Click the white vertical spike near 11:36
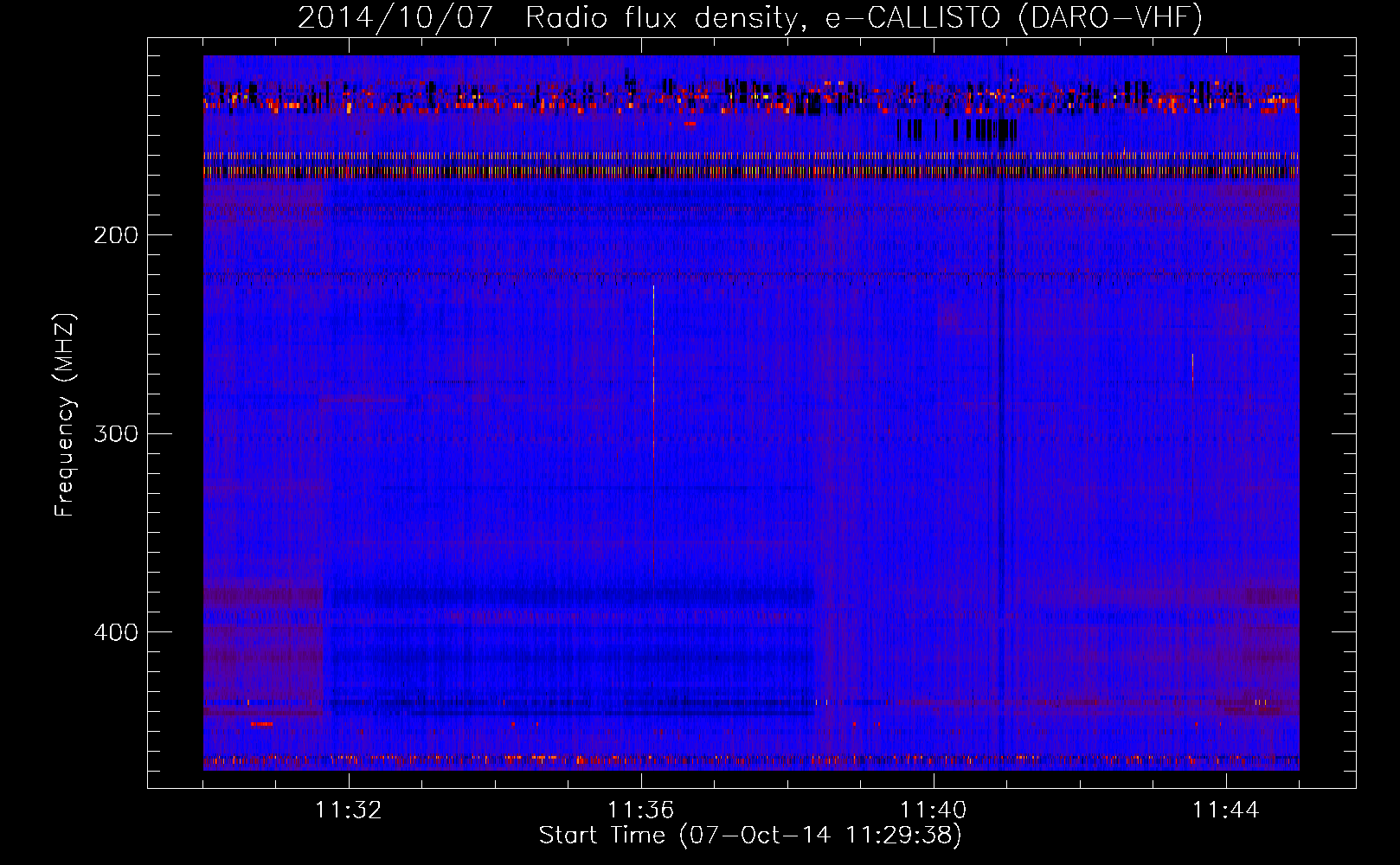Viewport: 1400px width, 865px height. (x=653, y=372)
